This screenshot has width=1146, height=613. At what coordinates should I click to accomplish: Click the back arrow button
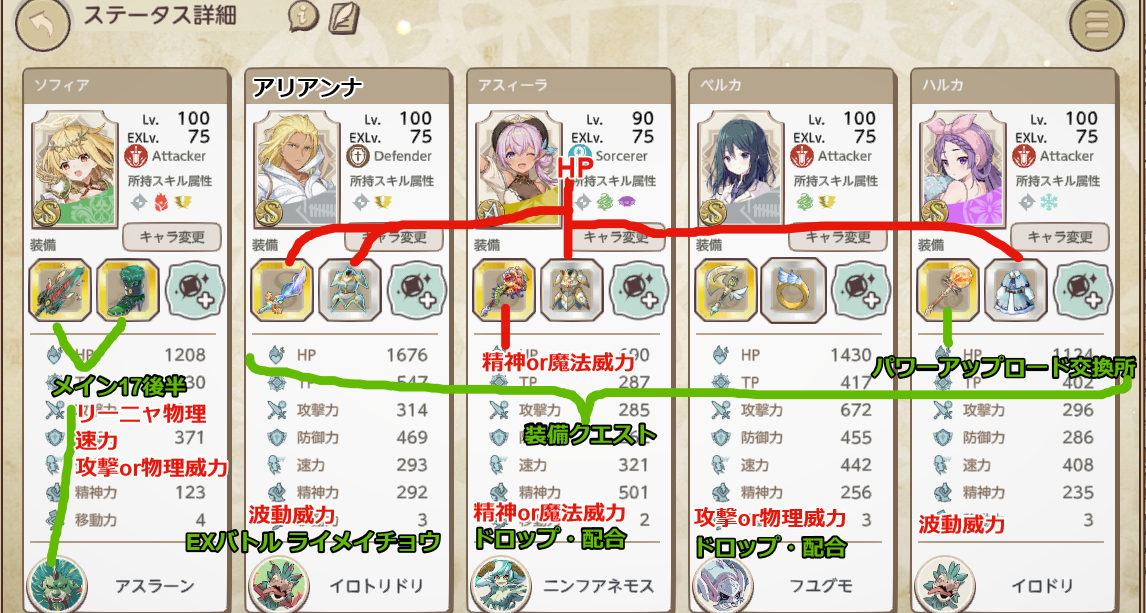[43, 25]
